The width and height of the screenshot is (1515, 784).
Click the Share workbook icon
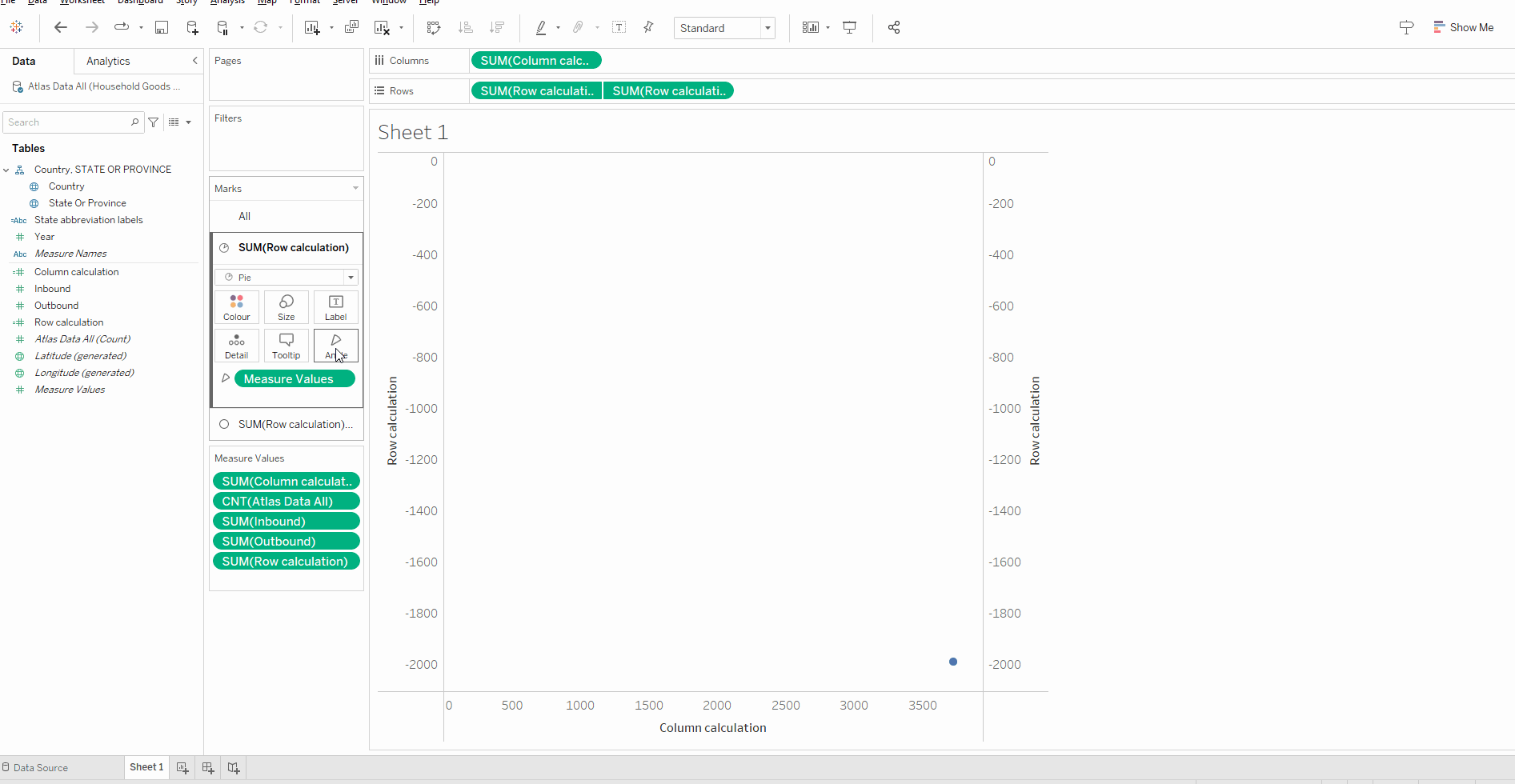tap(894, 27)
